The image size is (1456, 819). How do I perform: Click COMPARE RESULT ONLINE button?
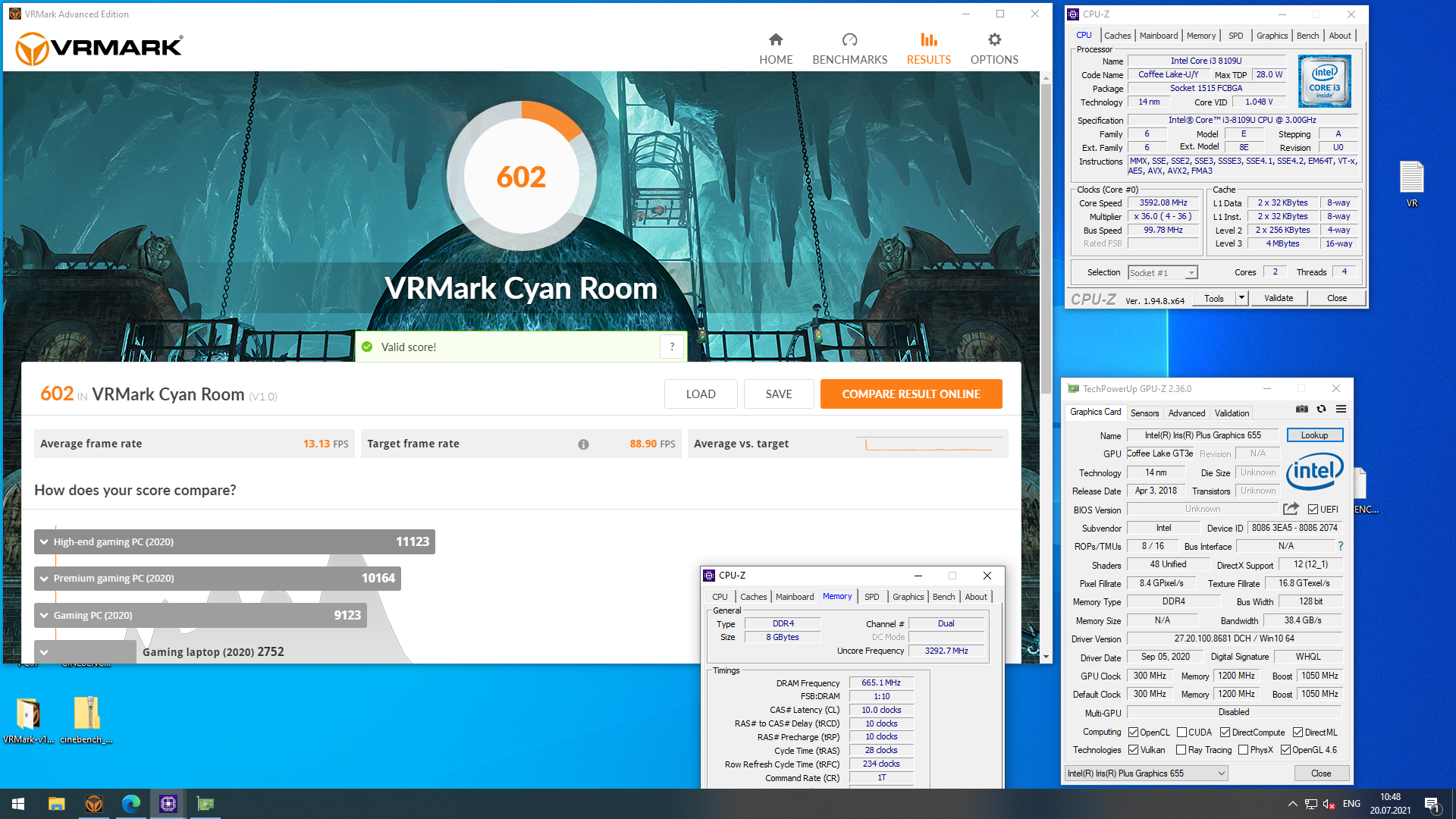pyautogui.click(x=911, y=394)
